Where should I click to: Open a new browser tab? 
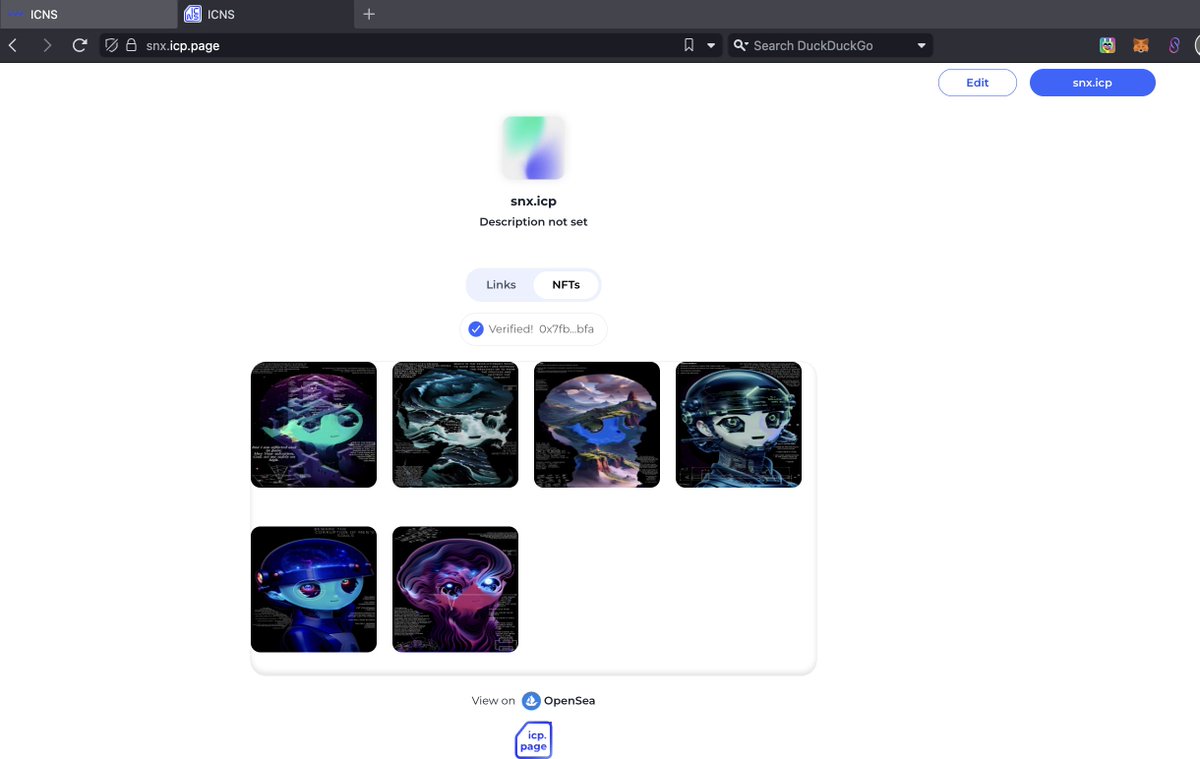[x=369, y=14]
